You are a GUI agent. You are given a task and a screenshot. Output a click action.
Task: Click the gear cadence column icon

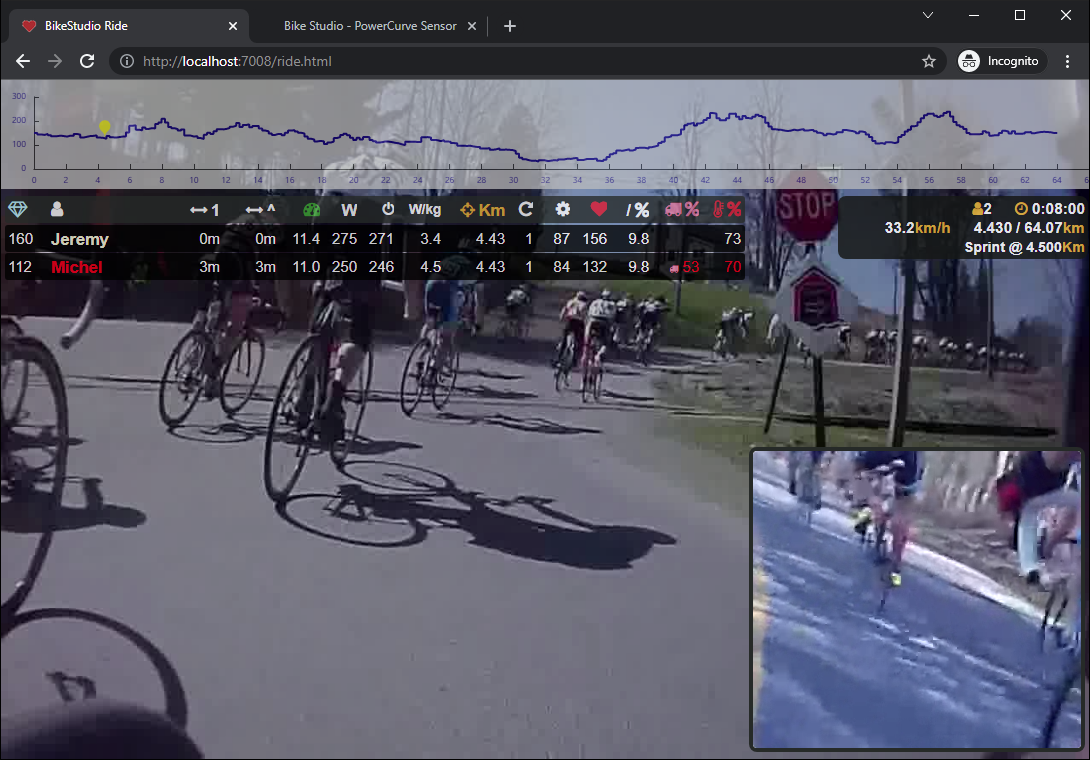[x=562, y=209]
